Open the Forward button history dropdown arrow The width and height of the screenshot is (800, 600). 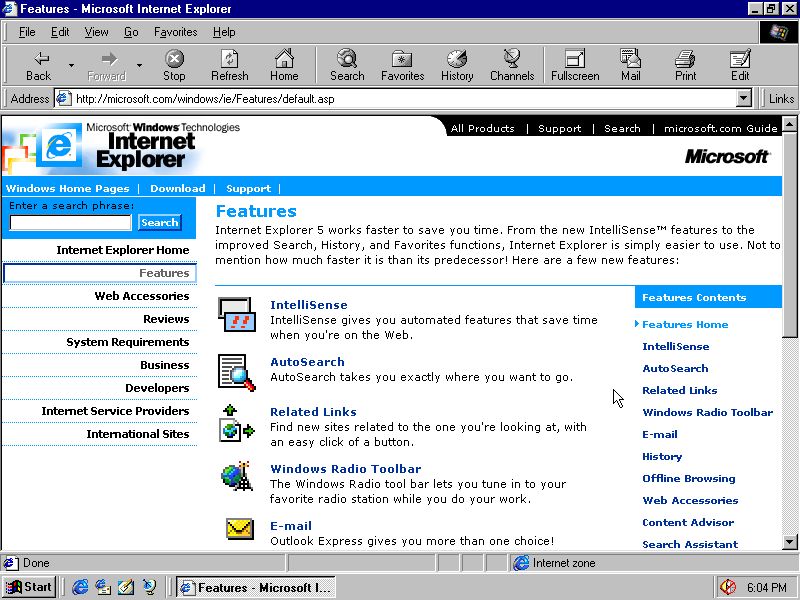click(139, 66)
